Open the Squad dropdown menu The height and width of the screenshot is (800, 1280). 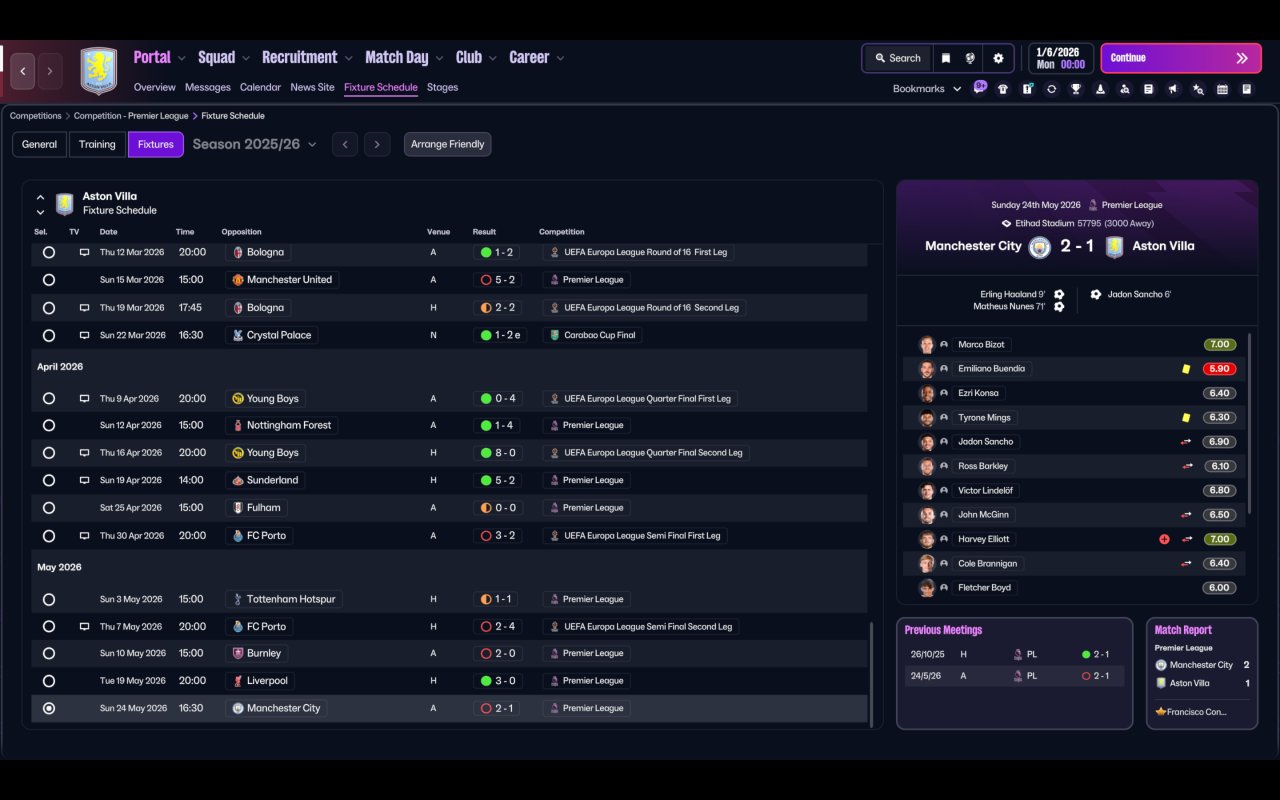click(225, 58)
